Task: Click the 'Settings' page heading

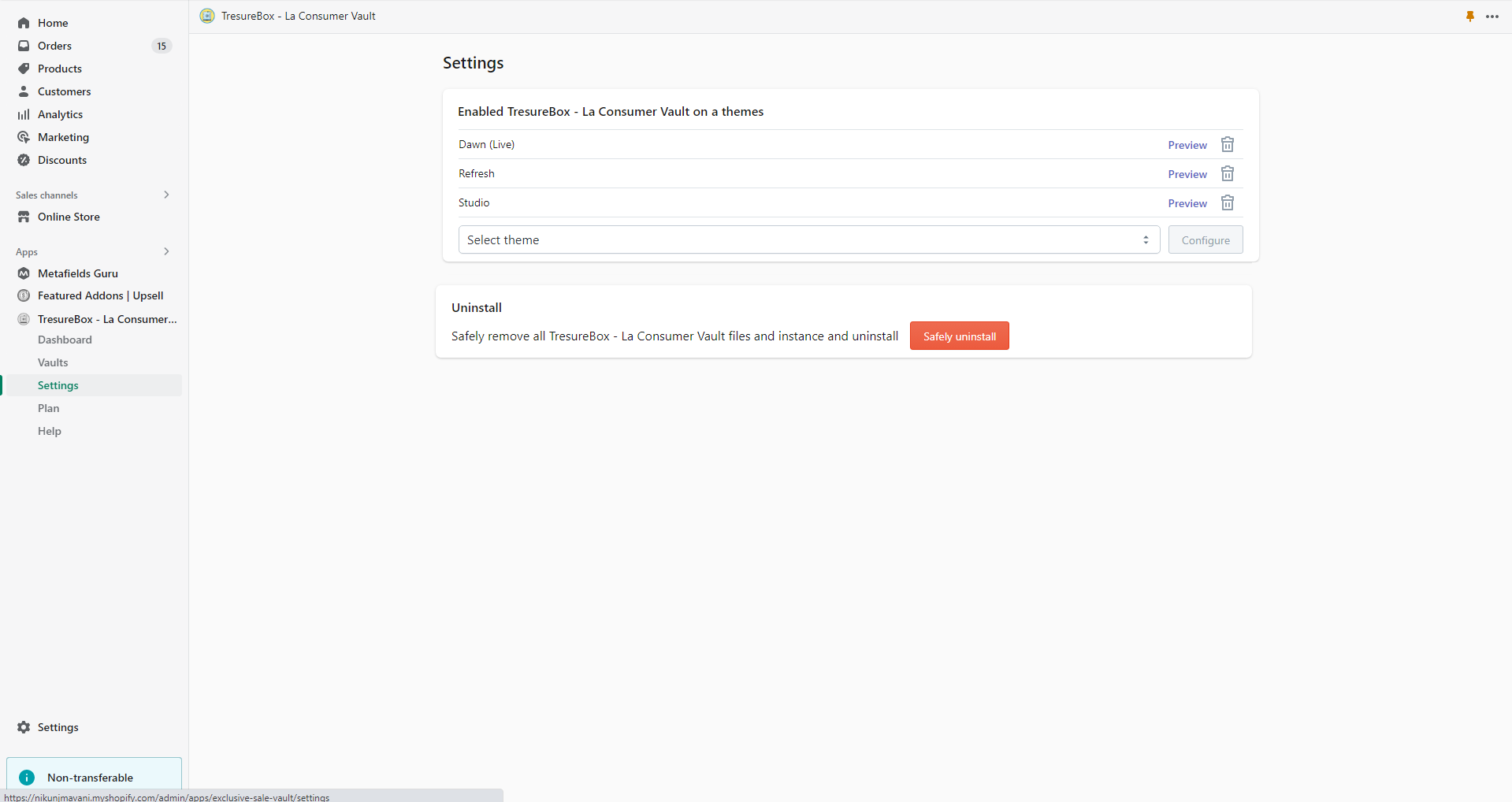Action: pyautogui.click(x=473, y=63)
